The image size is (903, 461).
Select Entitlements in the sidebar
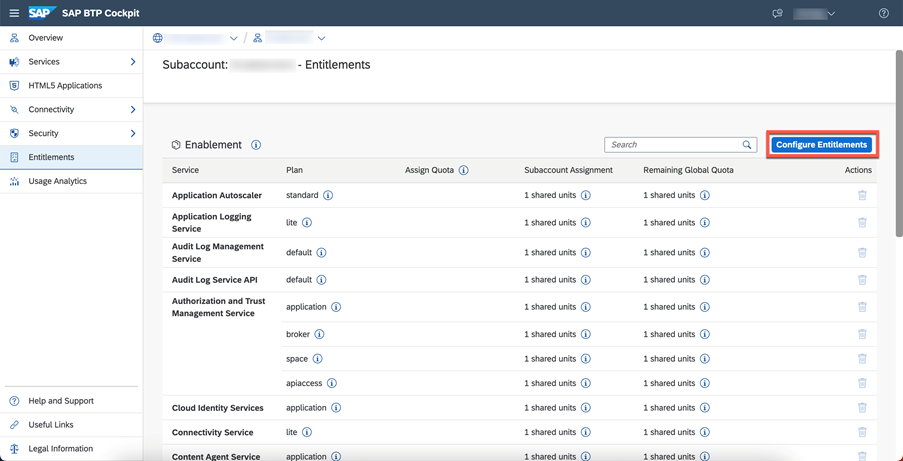71,157
